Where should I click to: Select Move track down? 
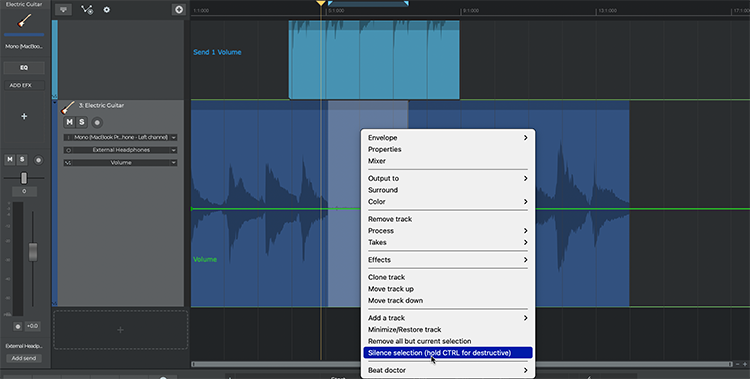click(x=448, y=301)
